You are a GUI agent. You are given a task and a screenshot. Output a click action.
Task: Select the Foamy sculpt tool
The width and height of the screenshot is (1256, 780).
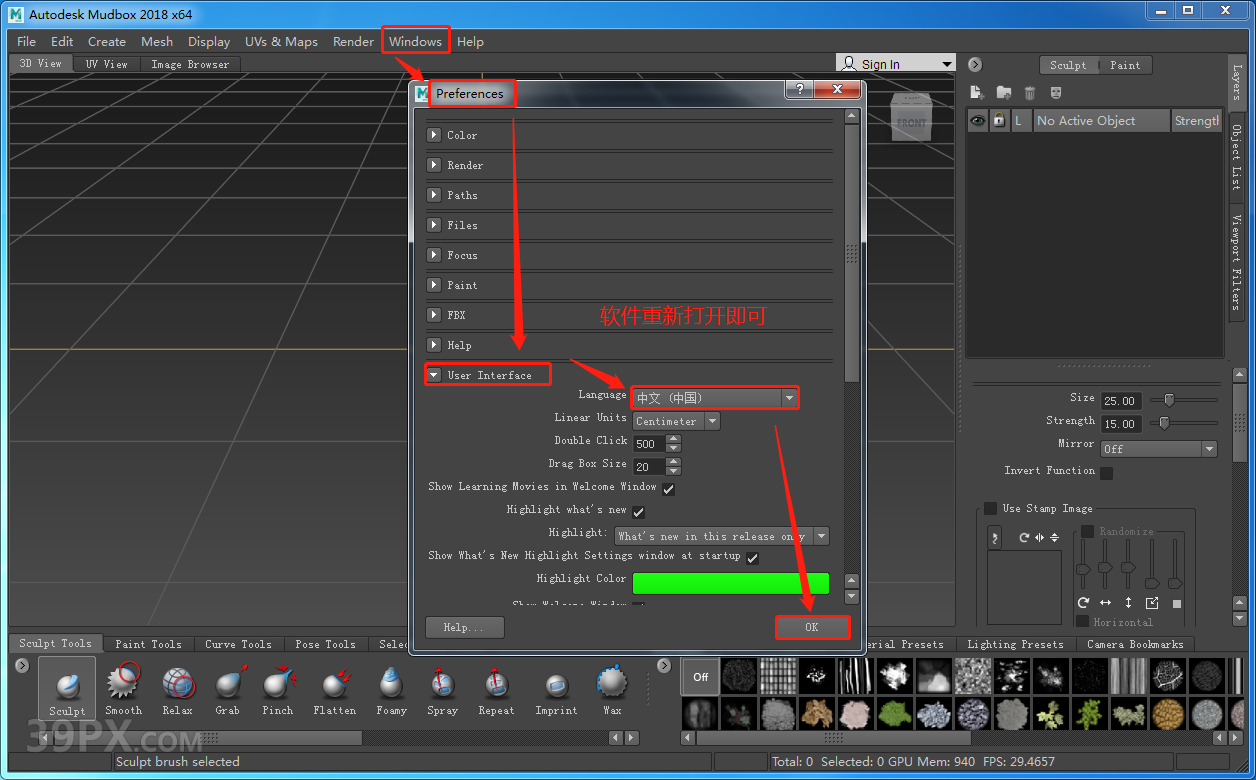click(391, 686)
